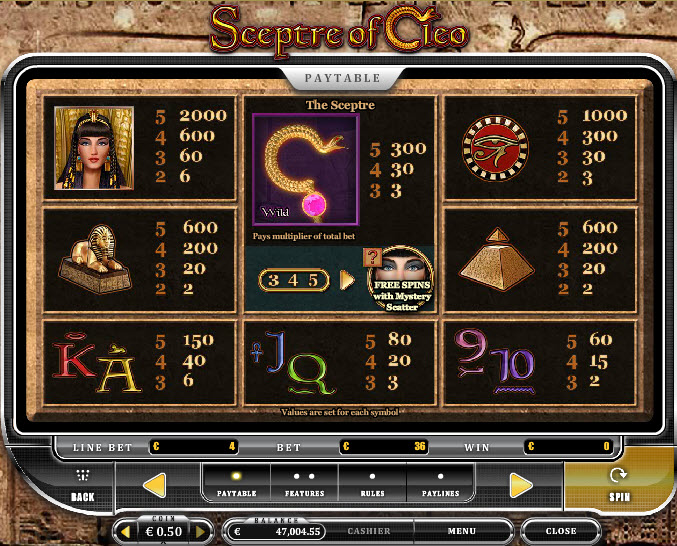The image size is (677, 546).
Task: Open the Menu button
Action: click(x=462, y=531)
